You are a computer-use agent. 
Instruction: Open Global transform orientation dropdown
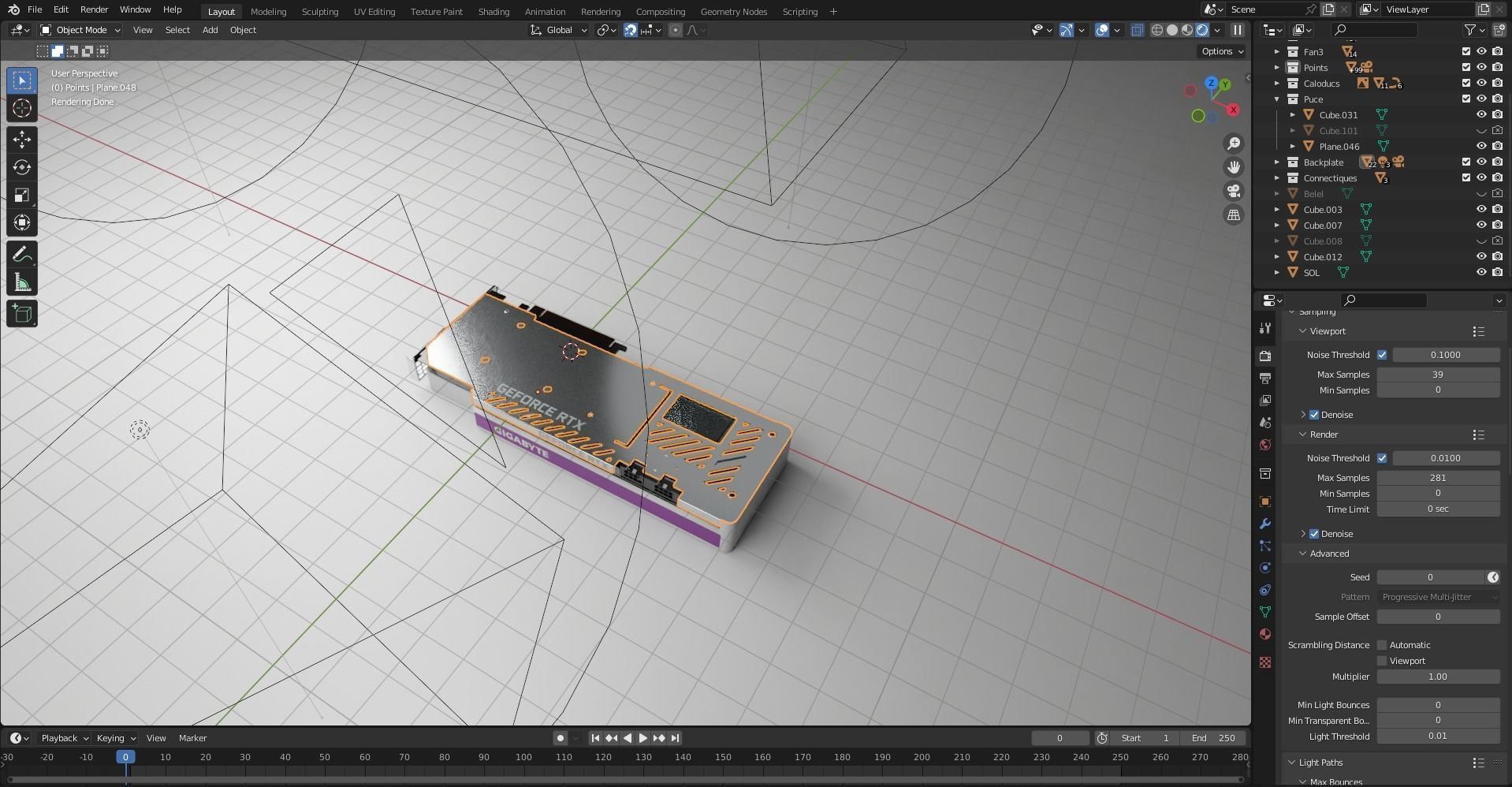tap(559, 30)
